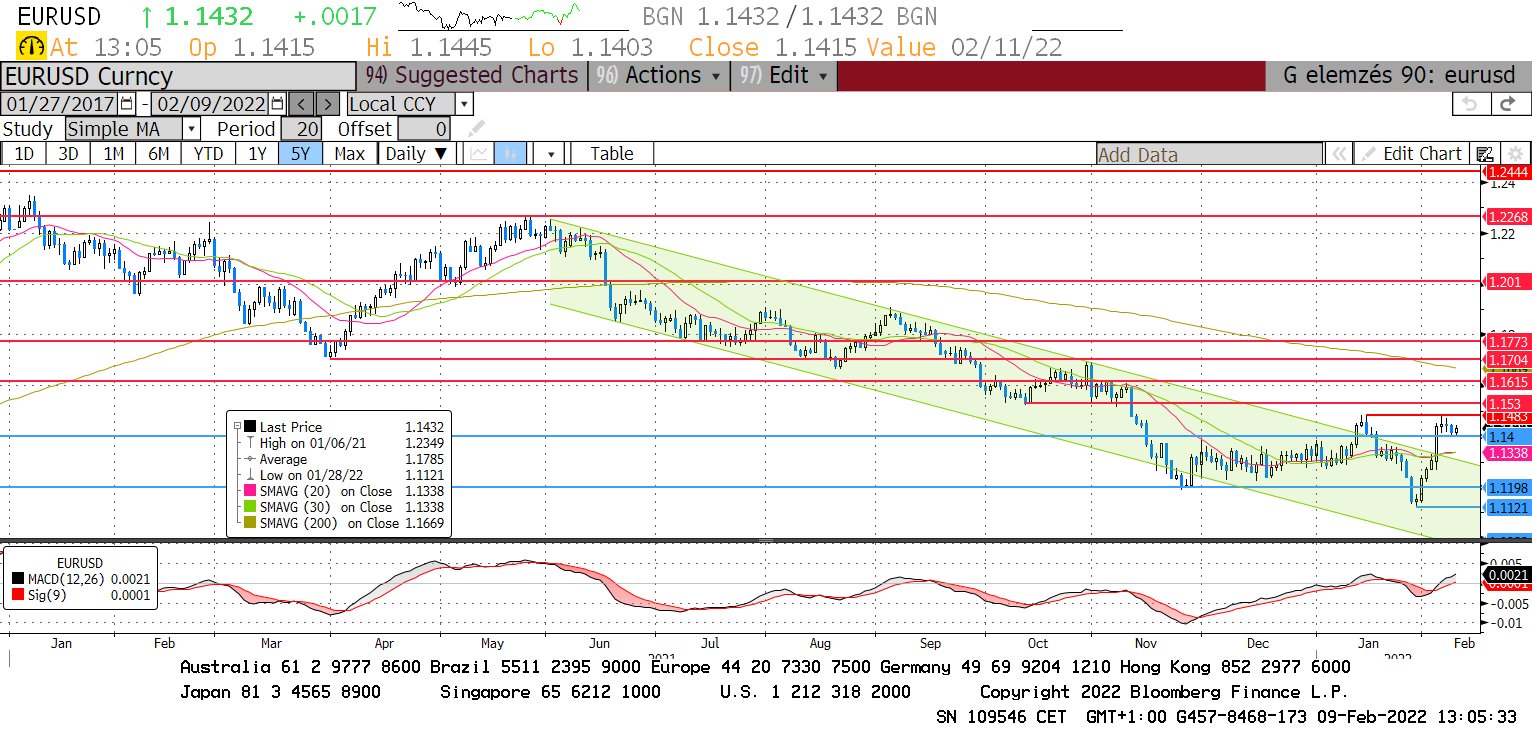Click the 1.1338 moving average label

[x=1507, y=453]
